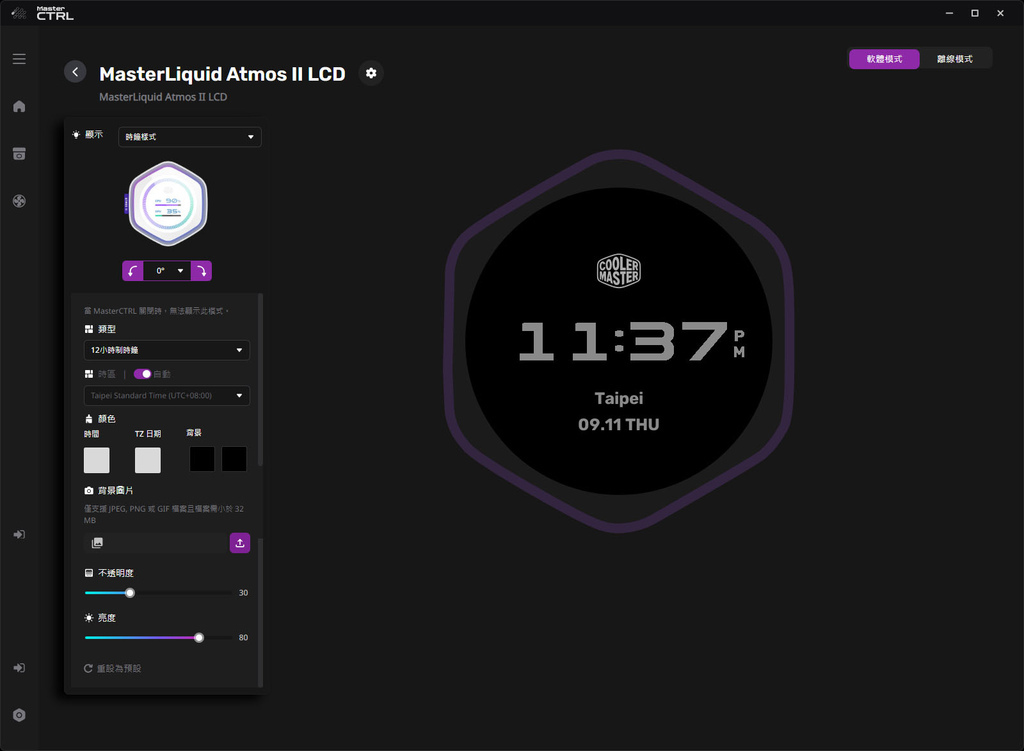Image resolution: width=1024 pixels, height=751 pixels.
Task: Click the paint bucket icon beside 顏色
Action: click(x=89, y=419)
